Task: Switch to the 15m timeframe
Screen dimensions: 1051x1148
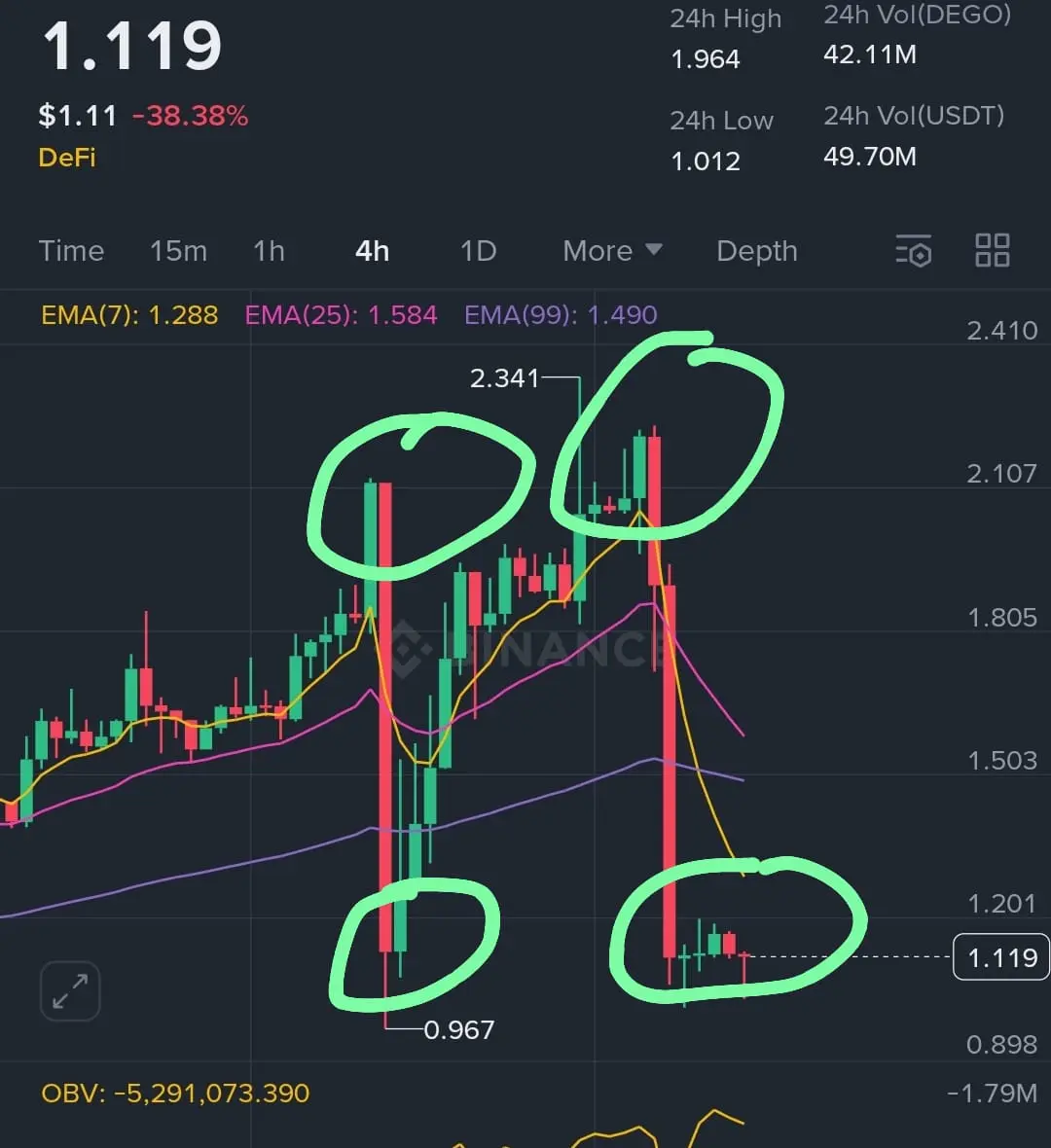Action: pos(178,251)
